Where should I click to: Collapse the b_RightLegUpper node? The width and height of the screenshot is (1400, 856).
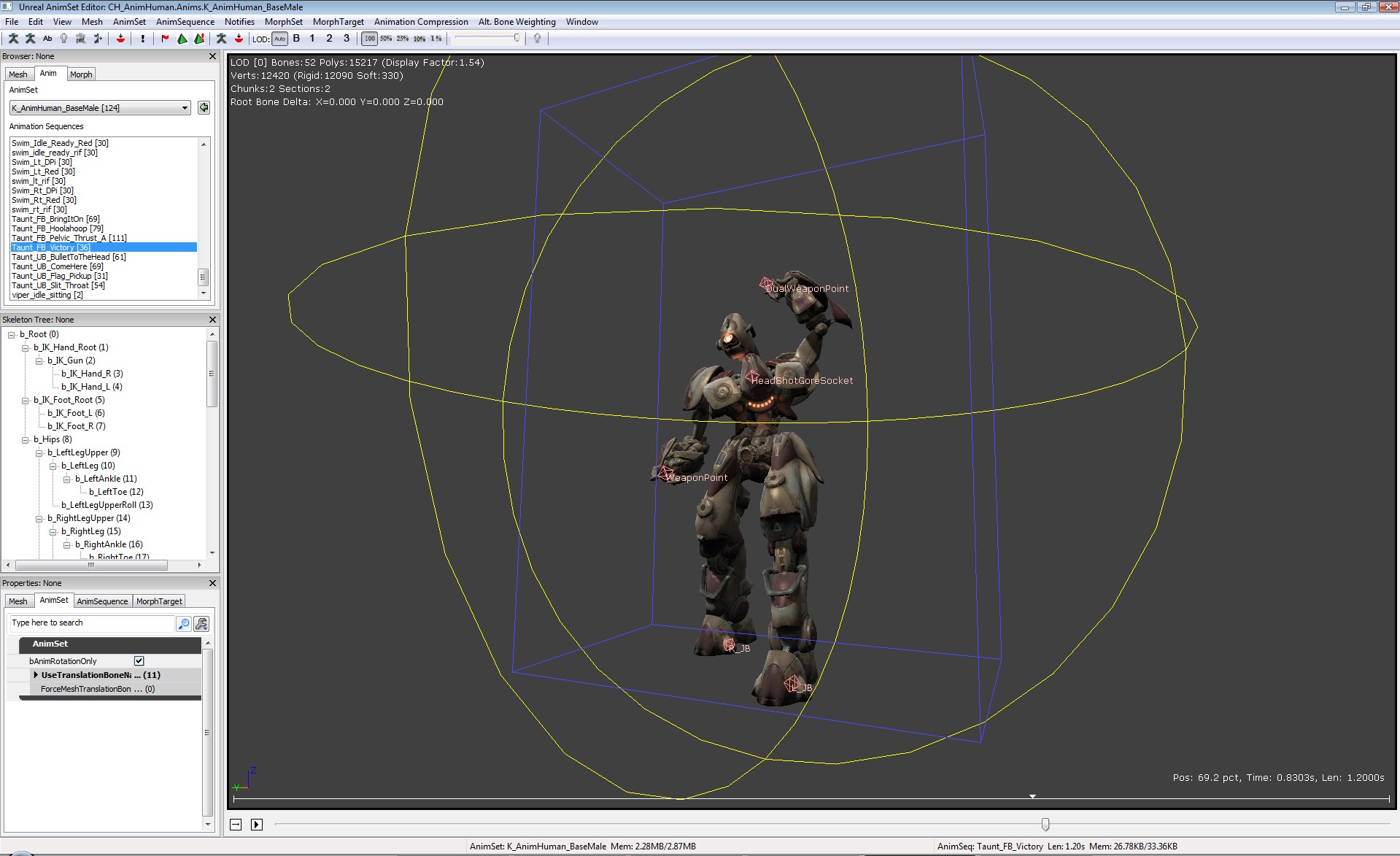click(x=39, y=519)
